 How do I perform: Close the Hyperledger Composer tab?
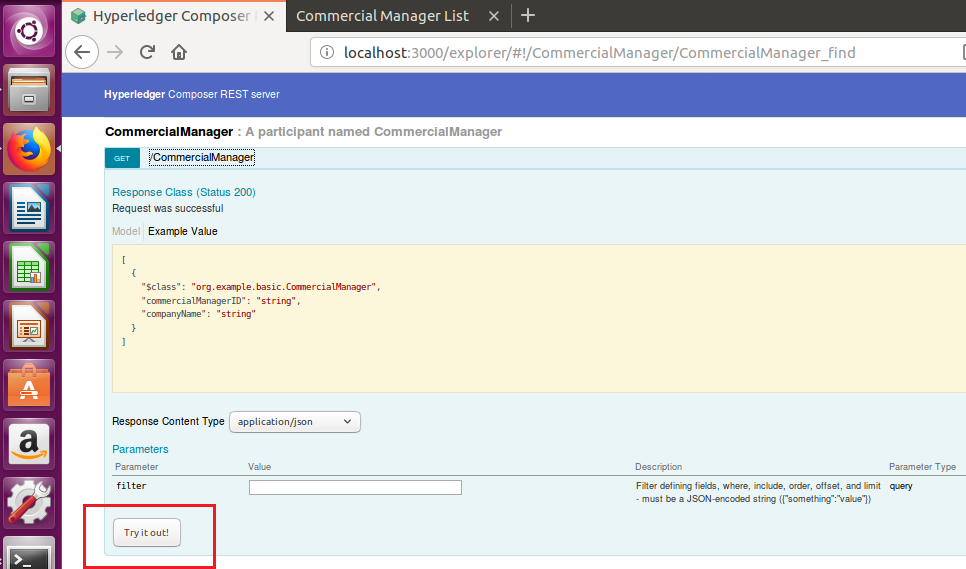[269, 16]
